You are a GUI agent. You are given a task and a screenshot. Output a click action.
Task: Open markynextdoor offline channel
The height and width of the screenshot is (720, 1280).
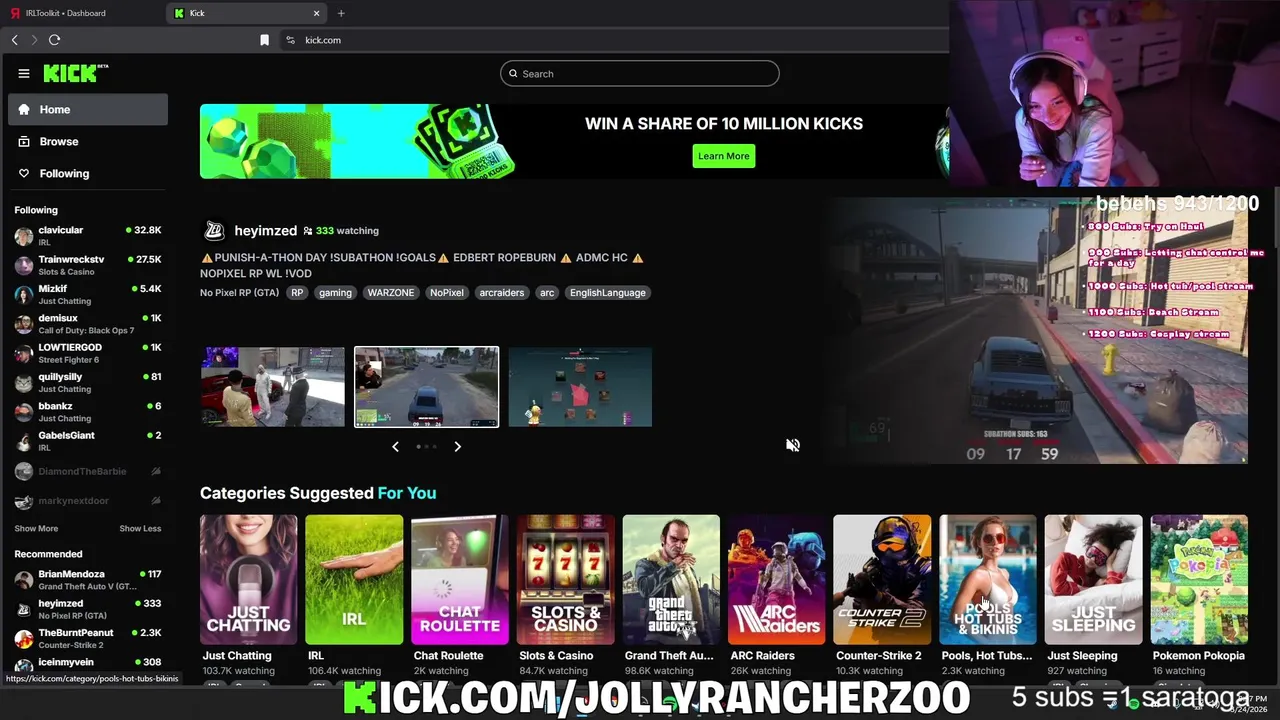[88, 500]
